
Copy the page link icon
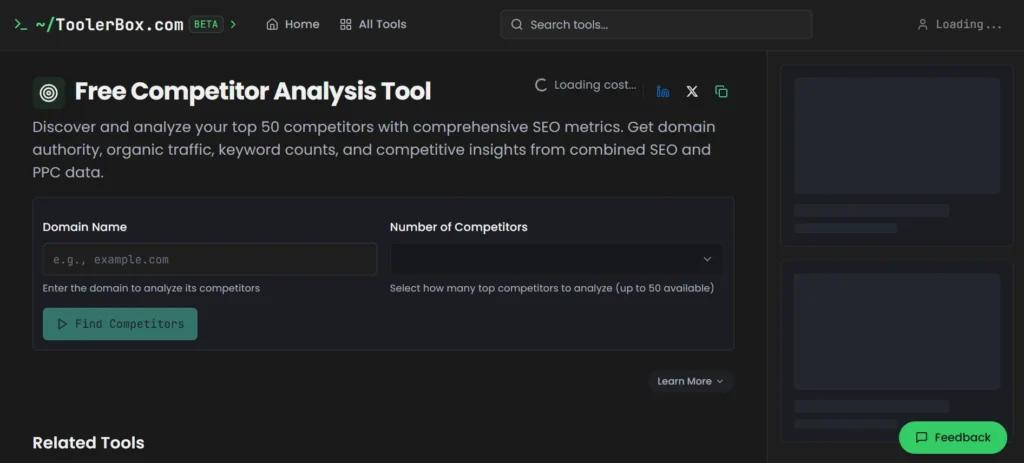721,91
